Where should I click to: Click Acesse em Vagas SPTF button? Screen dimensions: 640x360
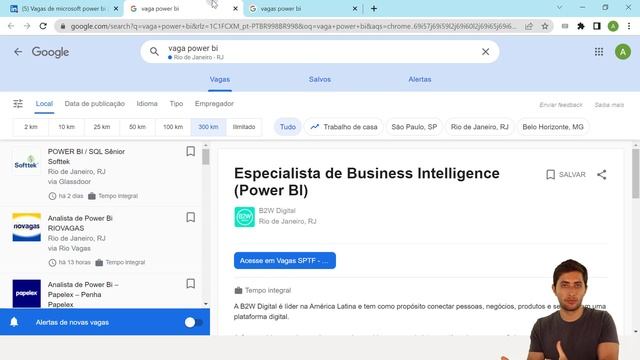tap(285, 260)
